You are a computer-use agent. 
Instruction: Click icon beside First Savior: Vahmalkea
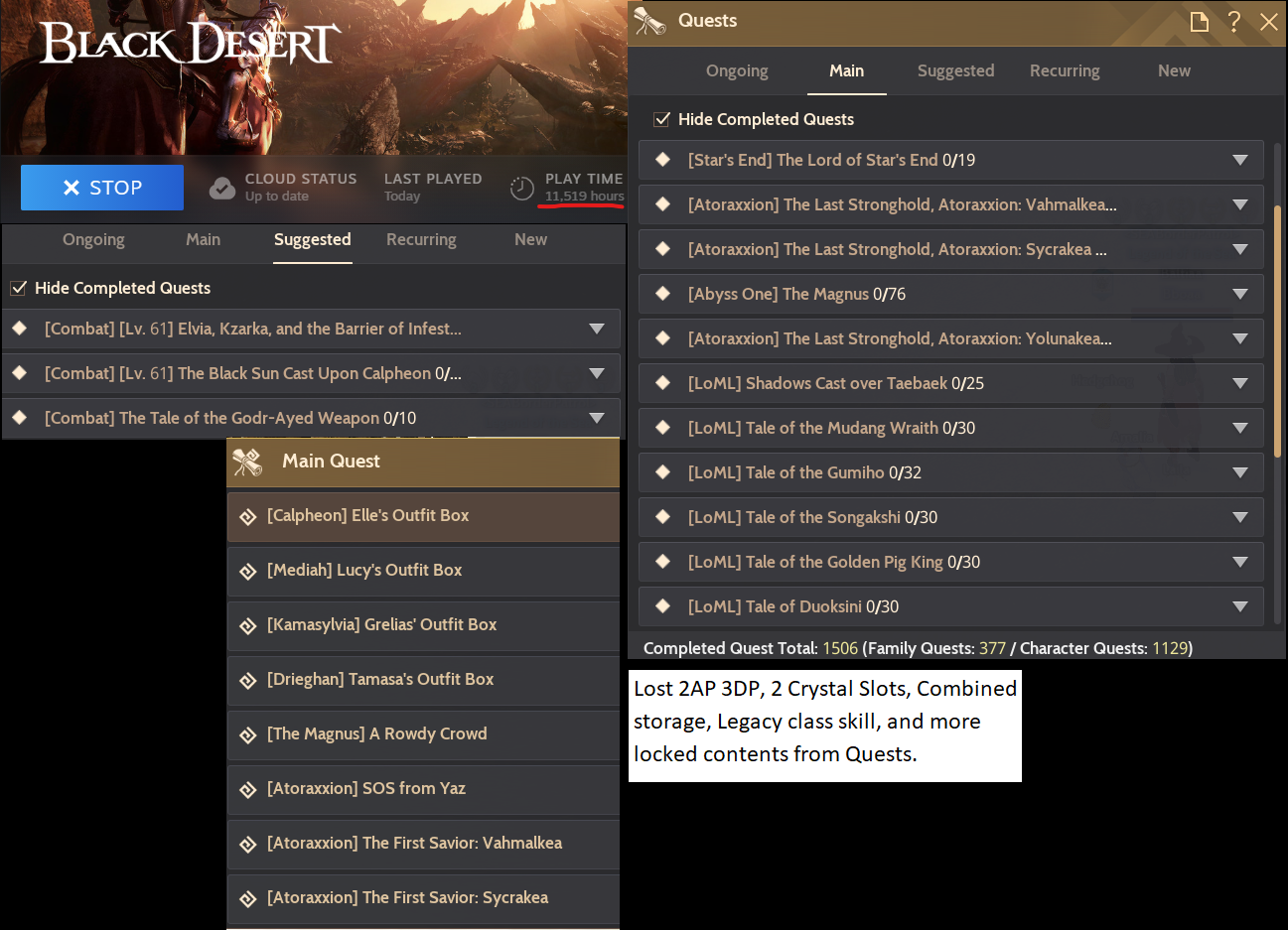(x=248, y=845)
